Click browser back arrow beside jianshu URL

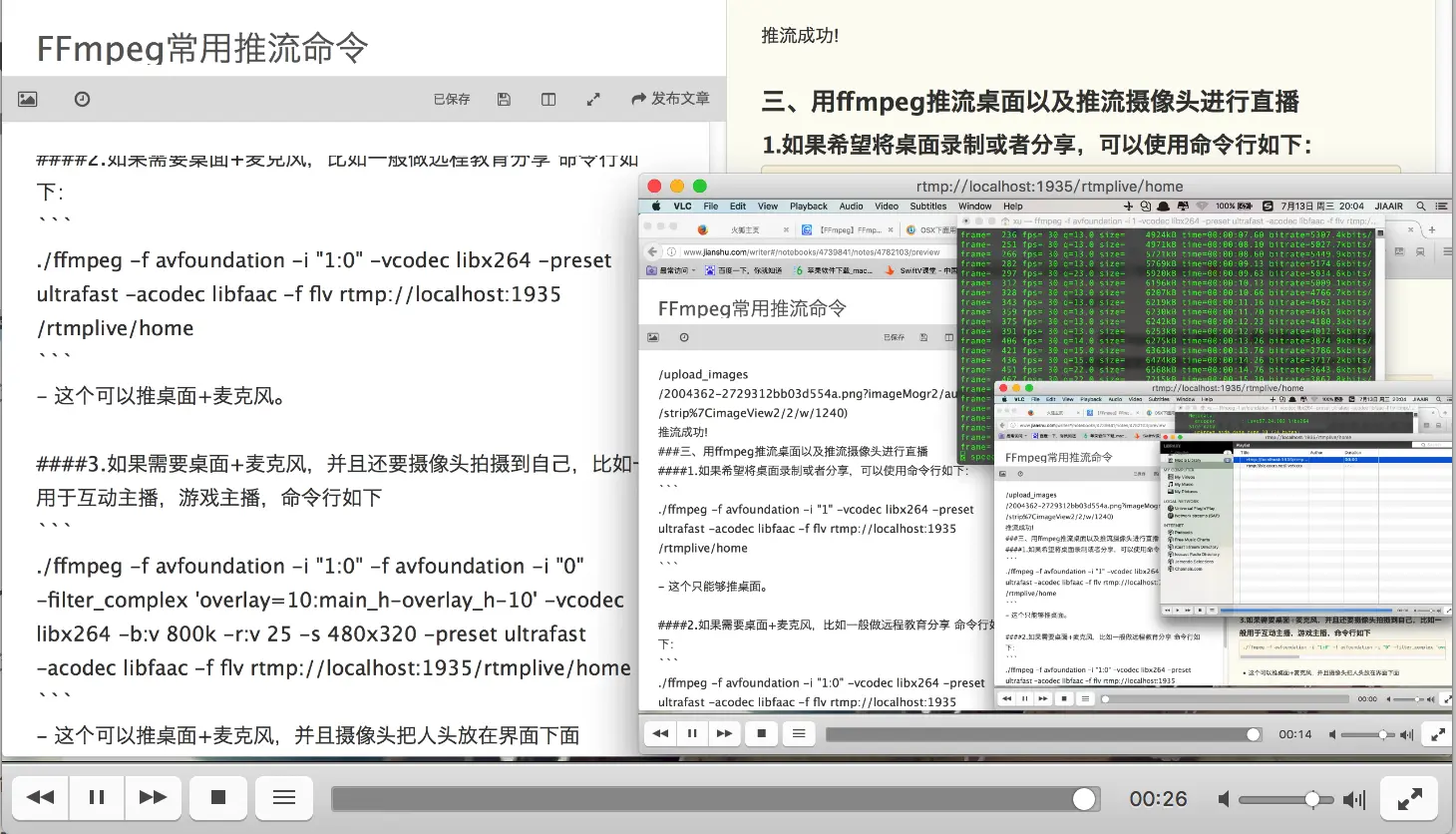652,251
